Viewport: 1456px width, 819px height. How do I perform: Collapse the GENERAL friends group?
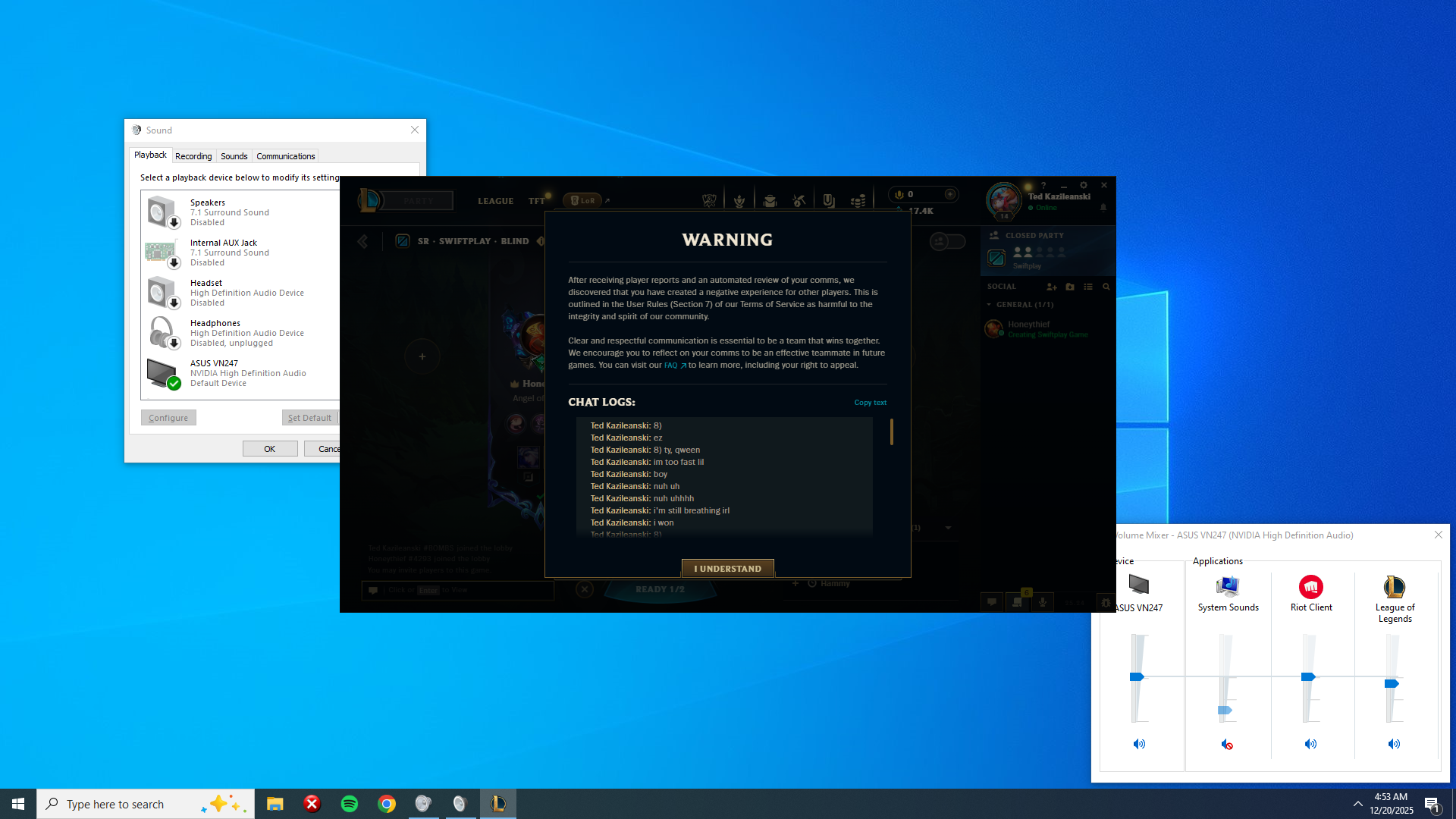pyautogui.click(x=990, y=305)
